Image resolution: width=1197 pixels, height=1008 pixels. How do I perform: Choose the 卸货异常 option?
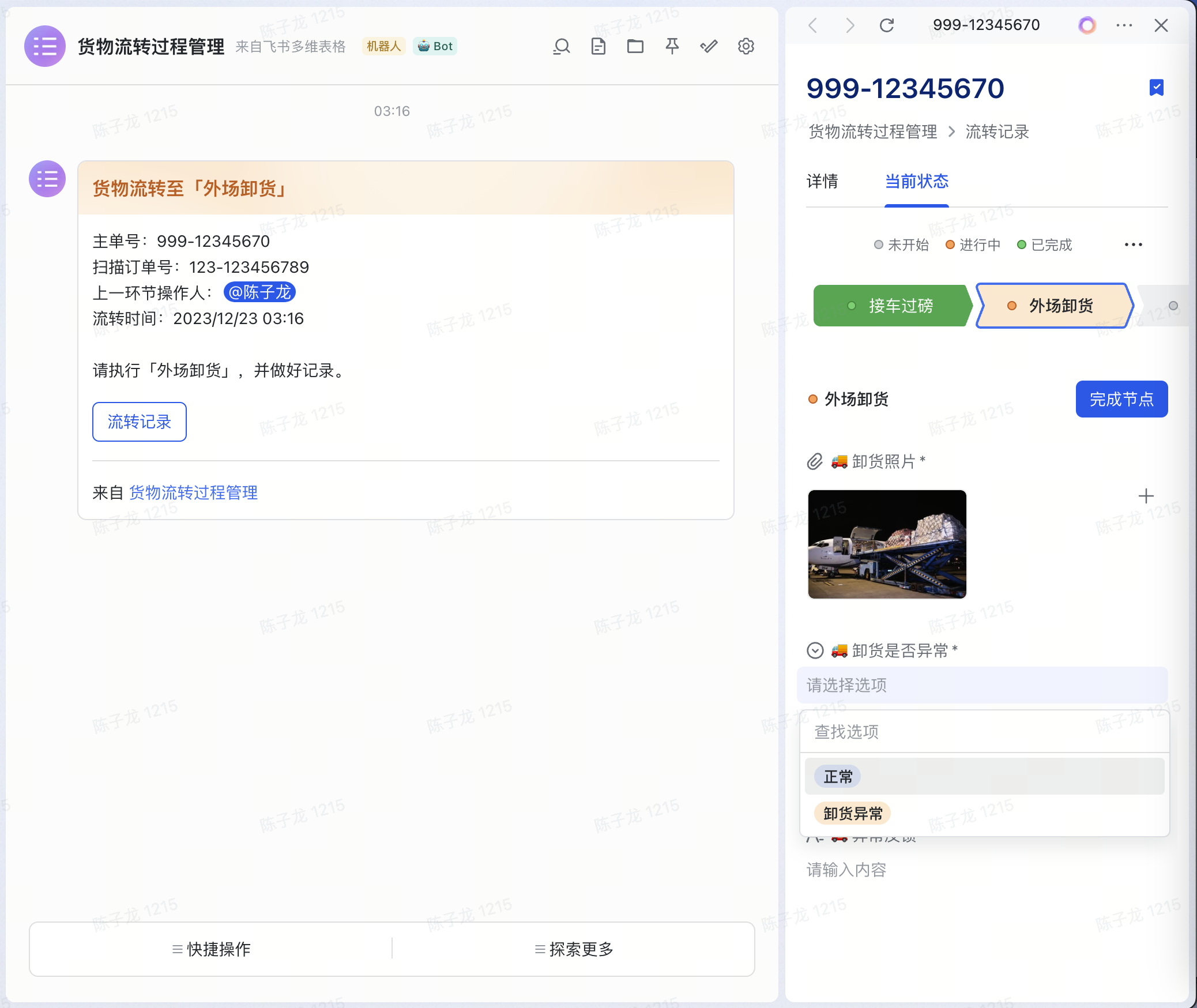click(x=853, y=814)
